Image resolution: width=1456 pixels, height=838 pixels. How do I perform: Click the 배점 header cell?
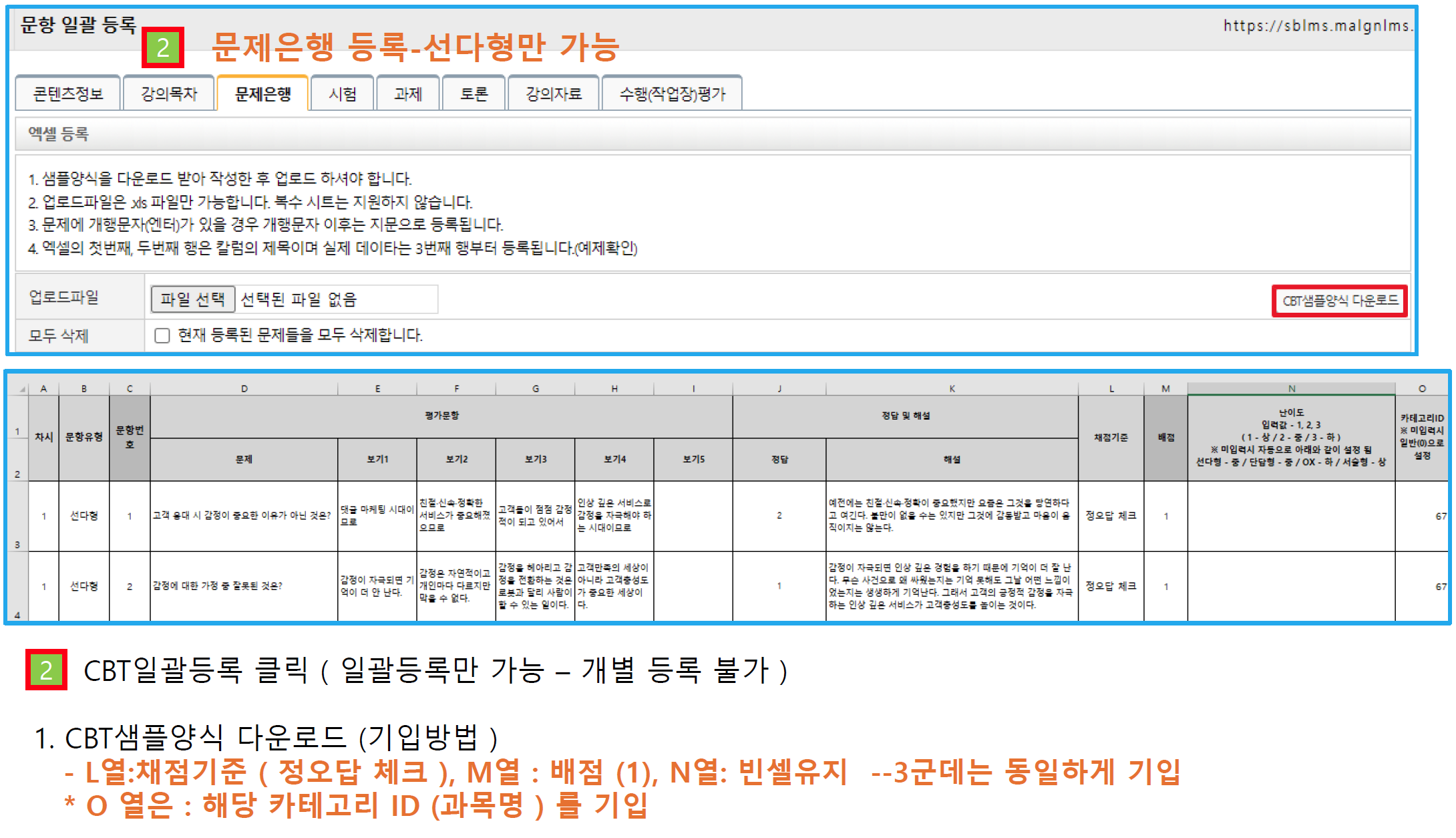1165,437
